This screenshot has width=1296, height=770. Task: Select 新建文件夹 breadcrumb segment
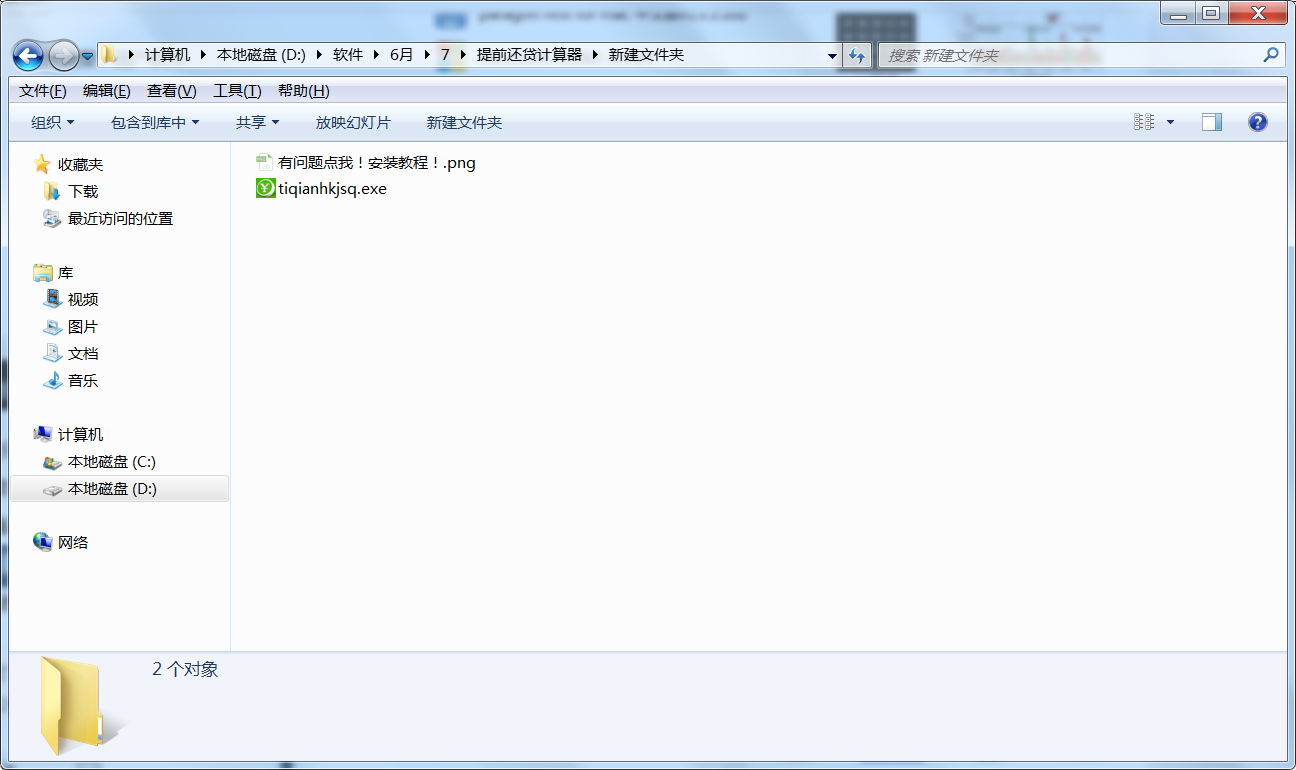coord(646,55)
